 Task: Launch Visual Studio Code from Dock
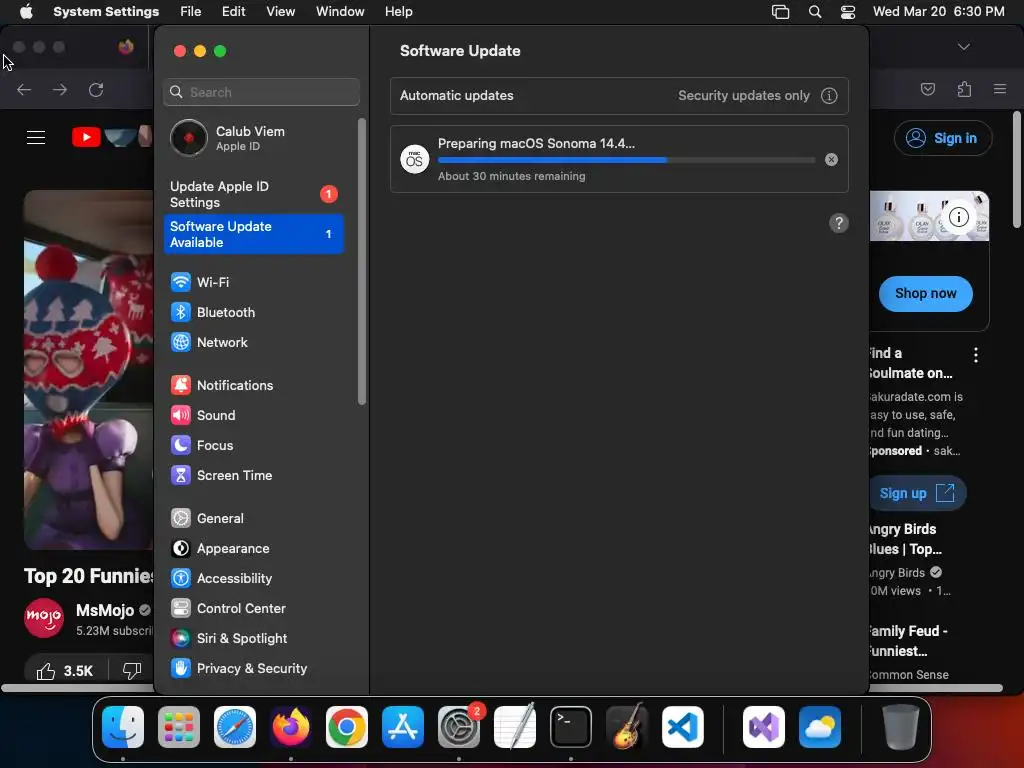click(682, 727)
